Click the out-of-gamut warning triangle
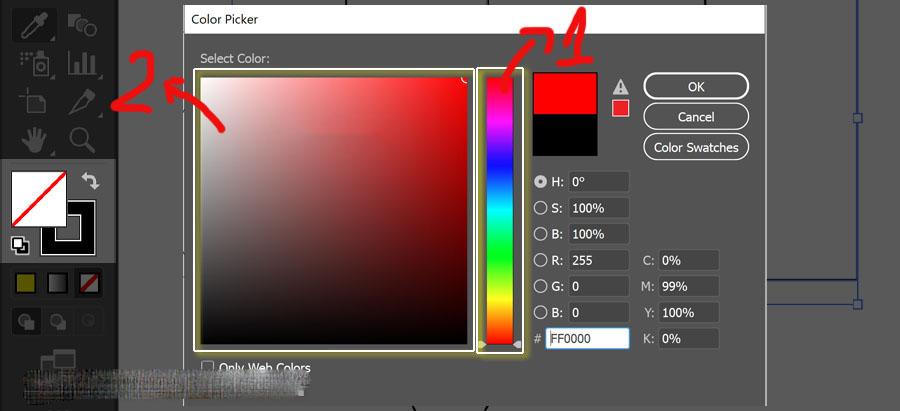Screen dimensions: 900x411 (620, 87)
